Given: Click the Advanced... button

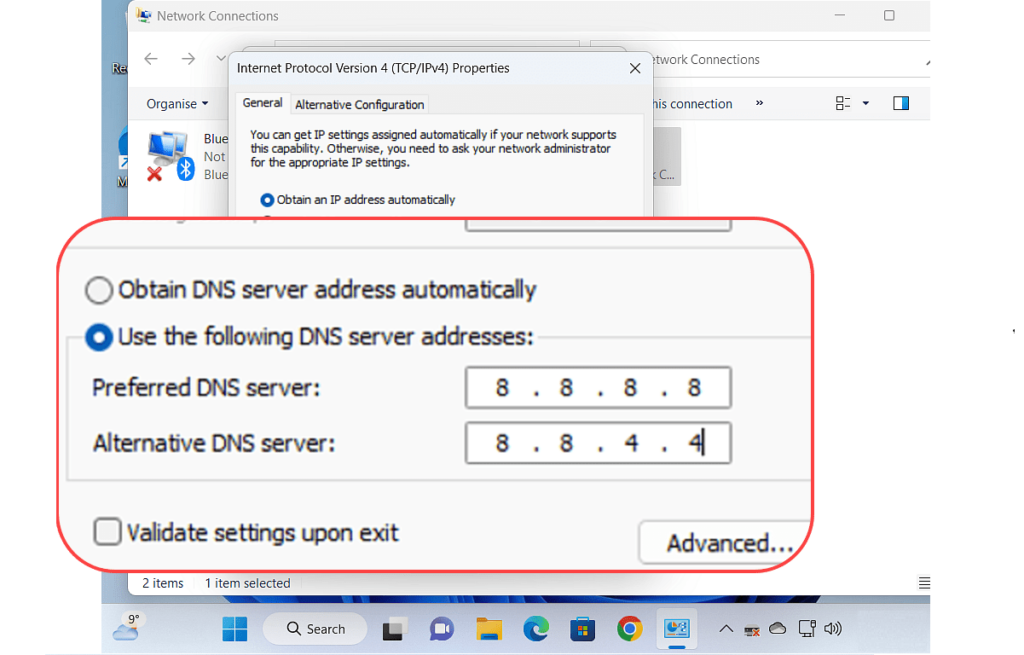Looking at the screenshot, I should [728, 543].
